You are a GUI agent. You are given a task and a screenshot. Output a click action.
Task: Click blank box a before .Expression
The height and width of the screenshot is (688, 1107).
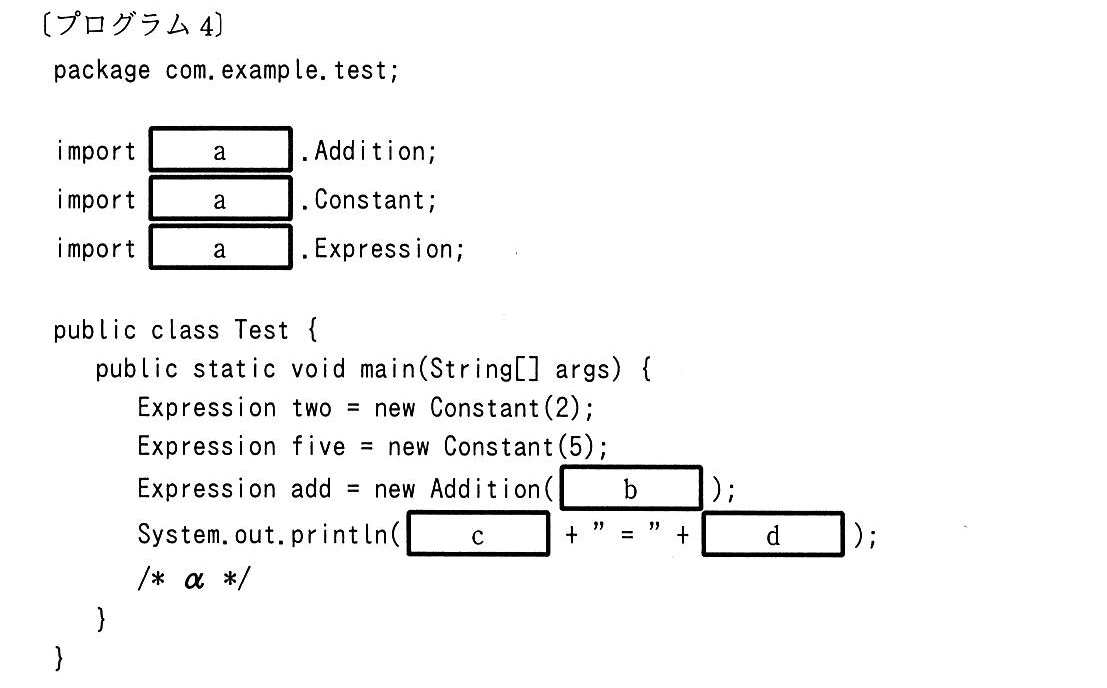pyautogui.click(x=220, y=247)
